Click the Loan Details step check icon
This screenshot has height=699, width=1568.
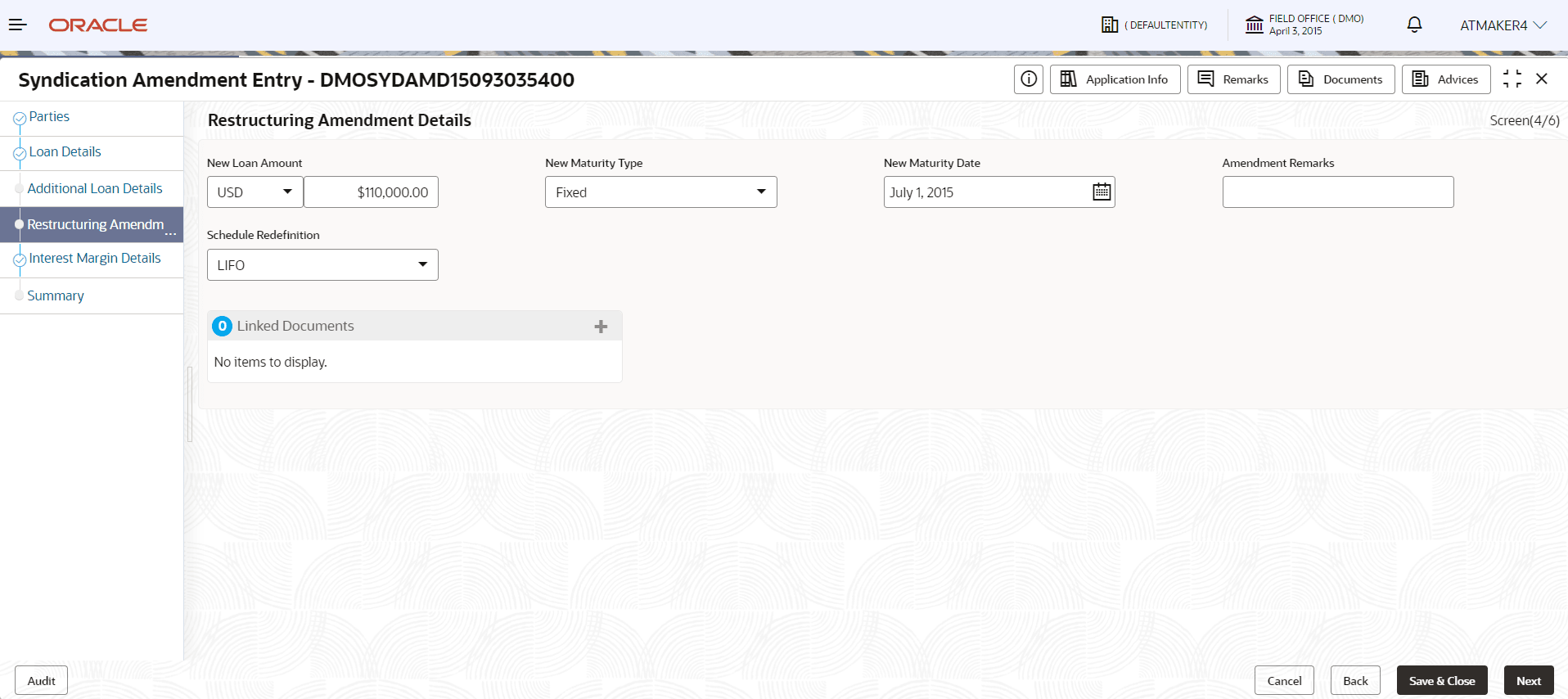[20, 153]
